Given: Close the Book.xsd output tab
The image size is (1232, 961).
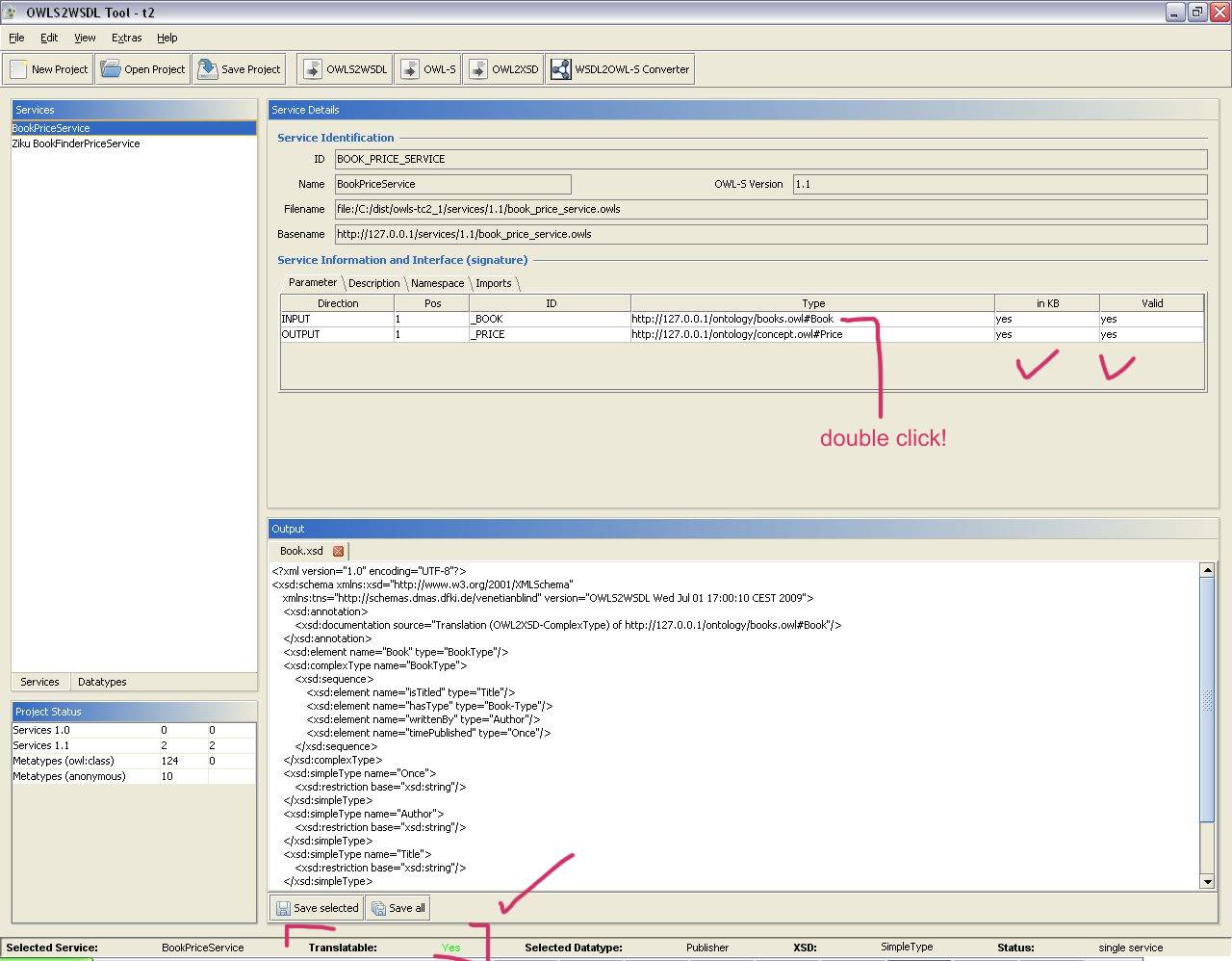Looking at the screenshot, I should tap(338, 551).
